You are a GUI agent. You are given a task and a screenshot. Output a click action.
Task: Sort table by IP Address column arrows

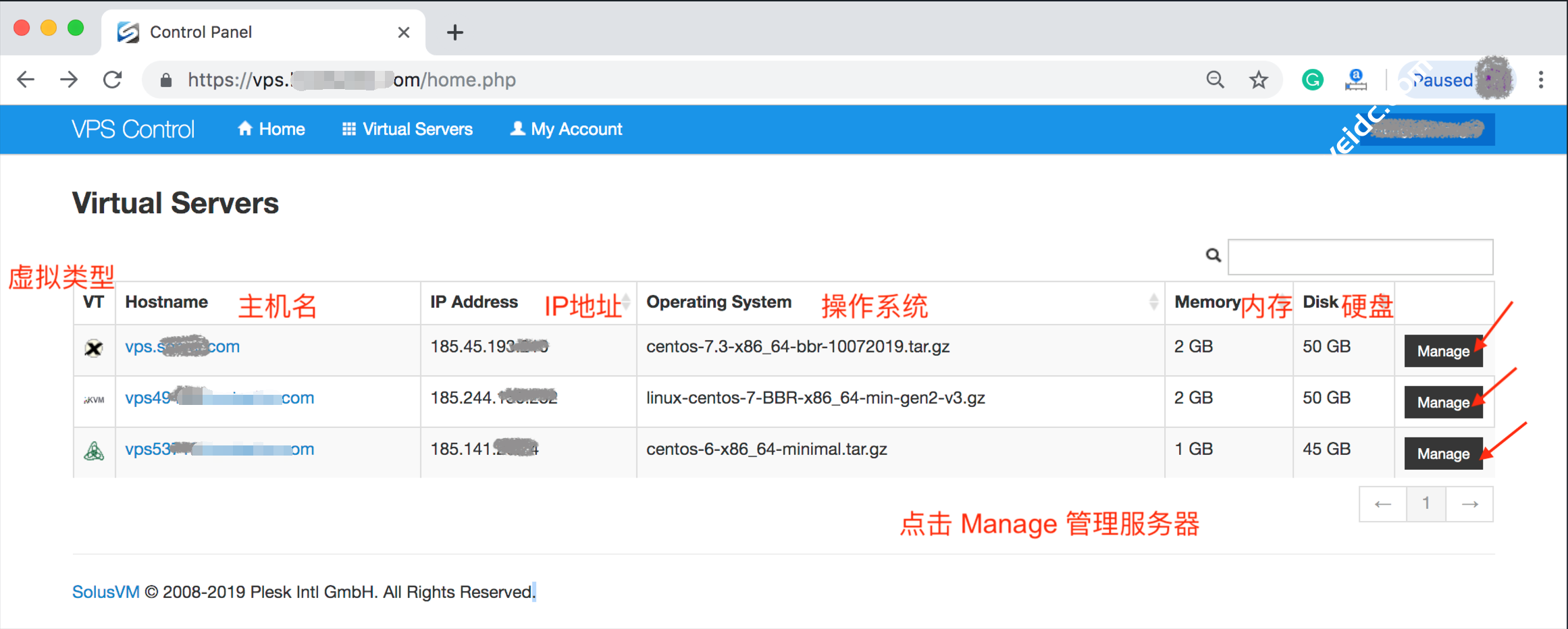coord(626,302)
